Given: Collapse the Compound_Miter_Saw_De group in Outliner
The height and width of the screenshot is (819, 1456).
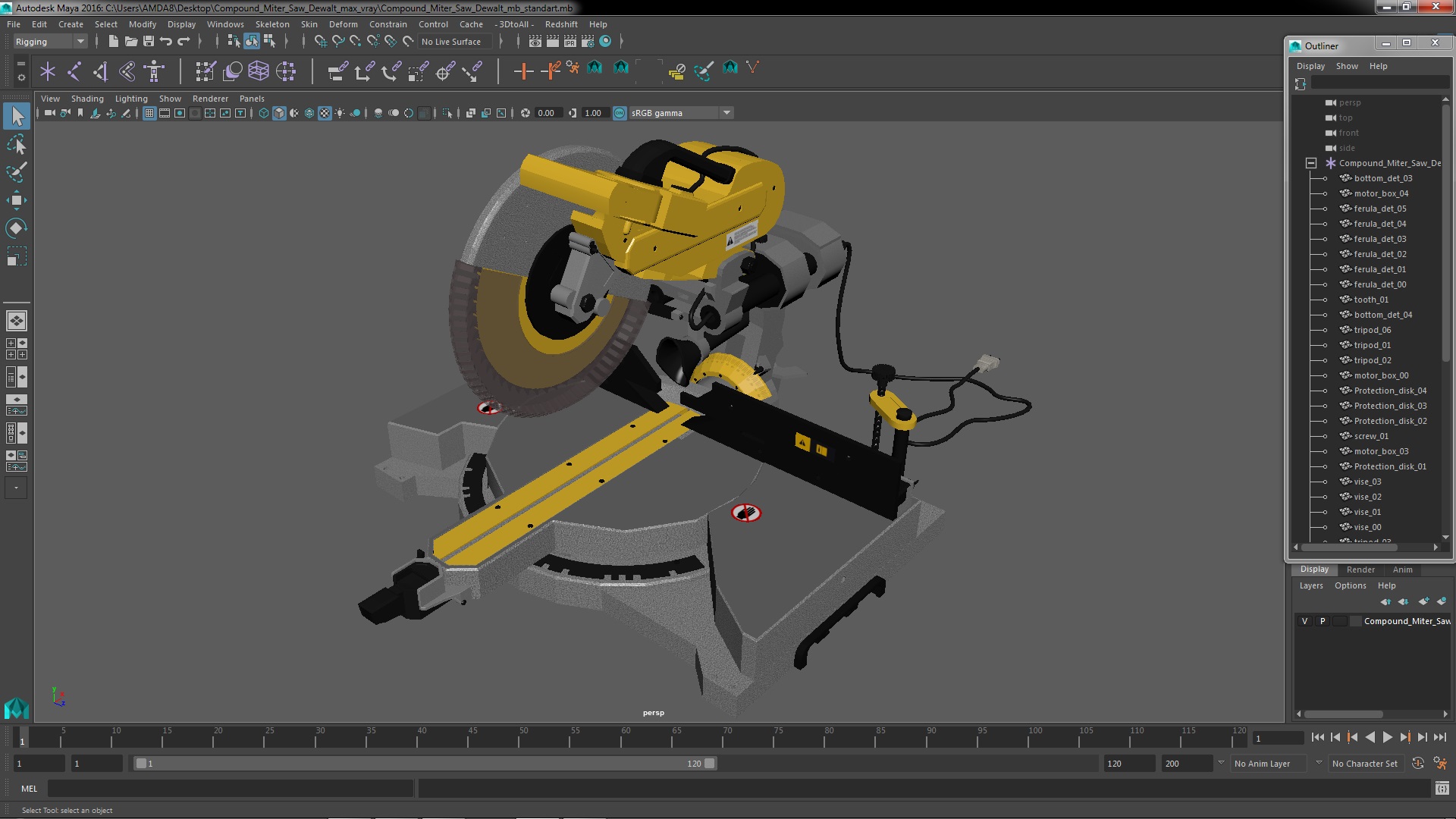Looking at the screenshot, I should click(1310, 163).
